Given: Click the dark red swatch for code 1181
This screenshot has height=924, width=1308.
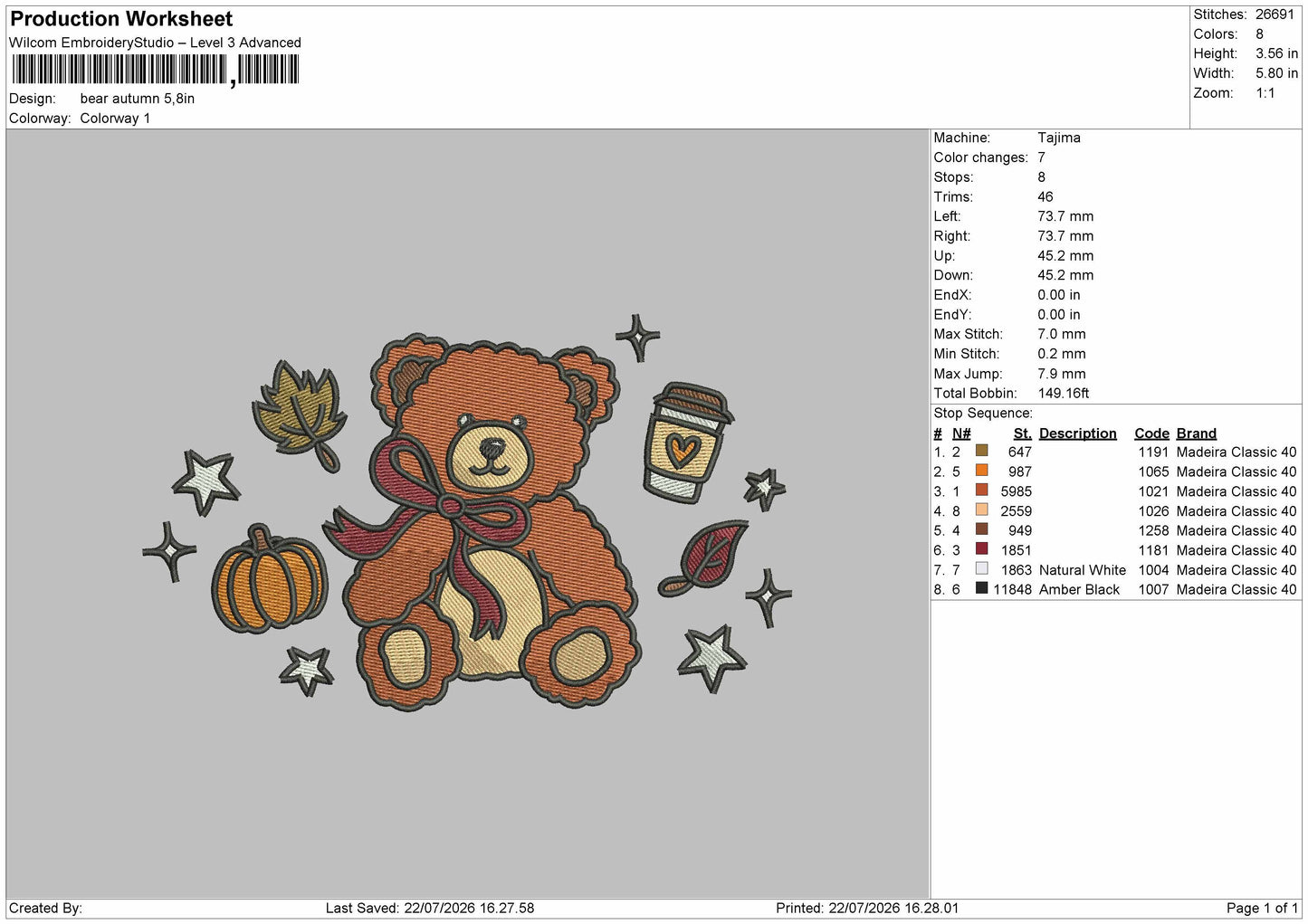Looking at the screenshot, I should (981, 549).
